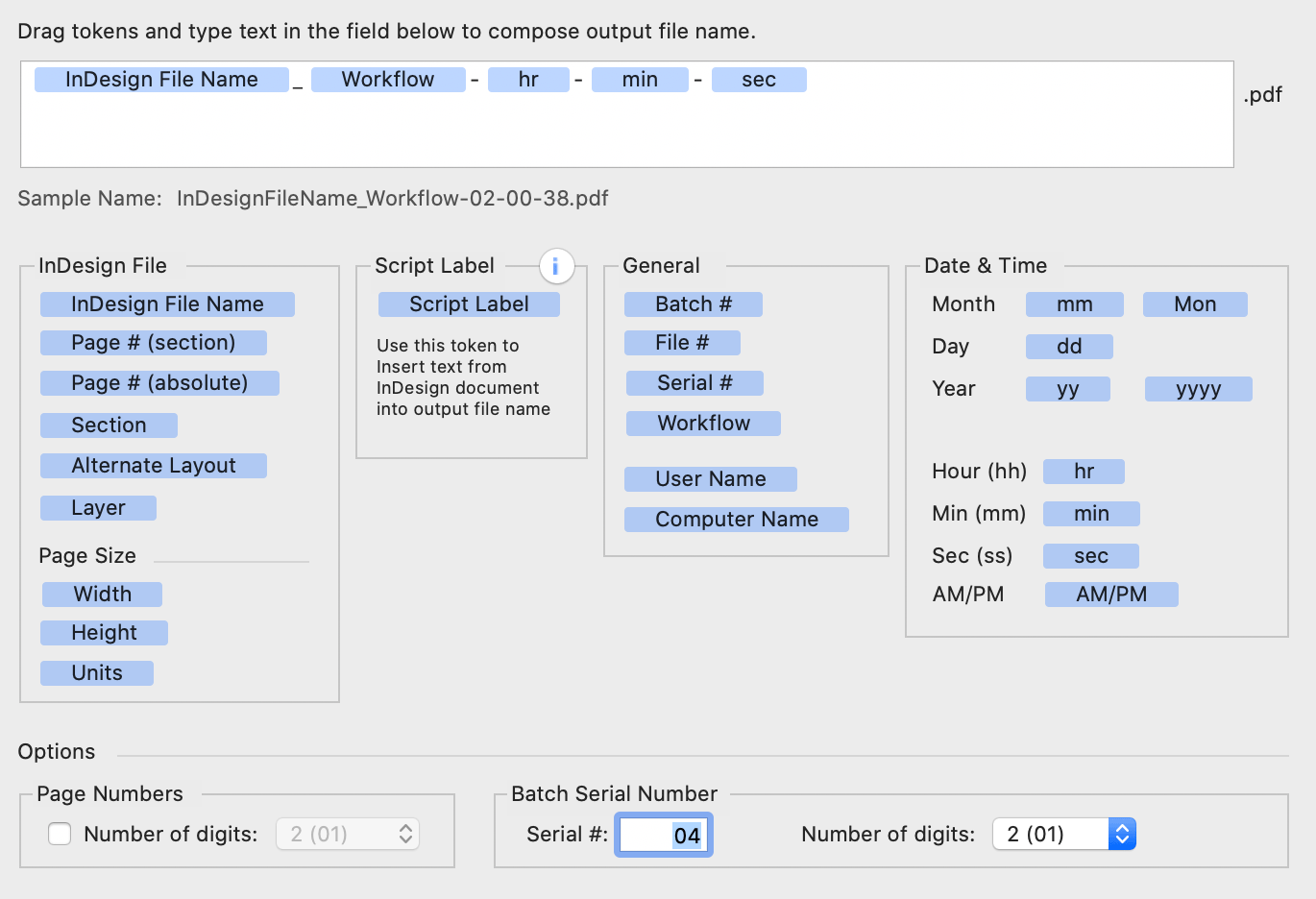Select the Page # (section) token
This screenshot has width=1316, height=899.
coord(153,342)
